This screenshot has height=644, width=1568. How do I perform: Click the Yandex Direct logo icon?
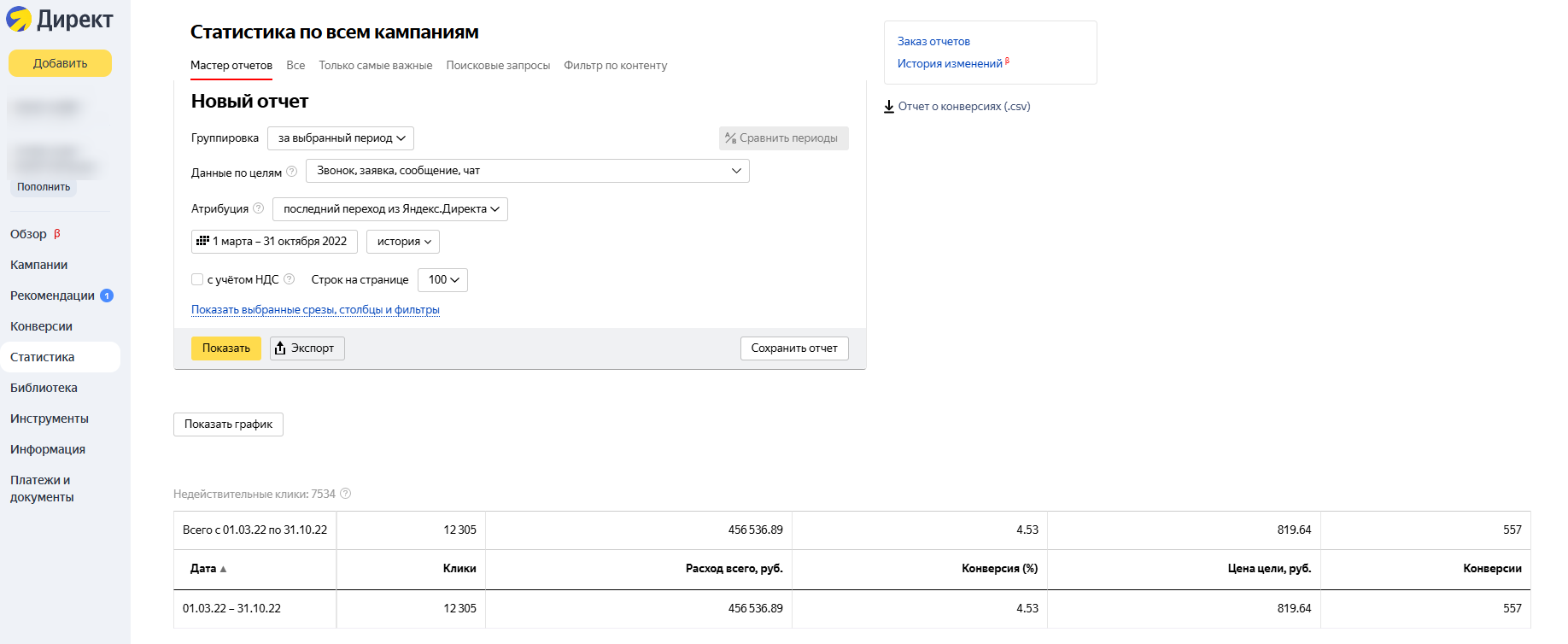(x=19, y=19)
